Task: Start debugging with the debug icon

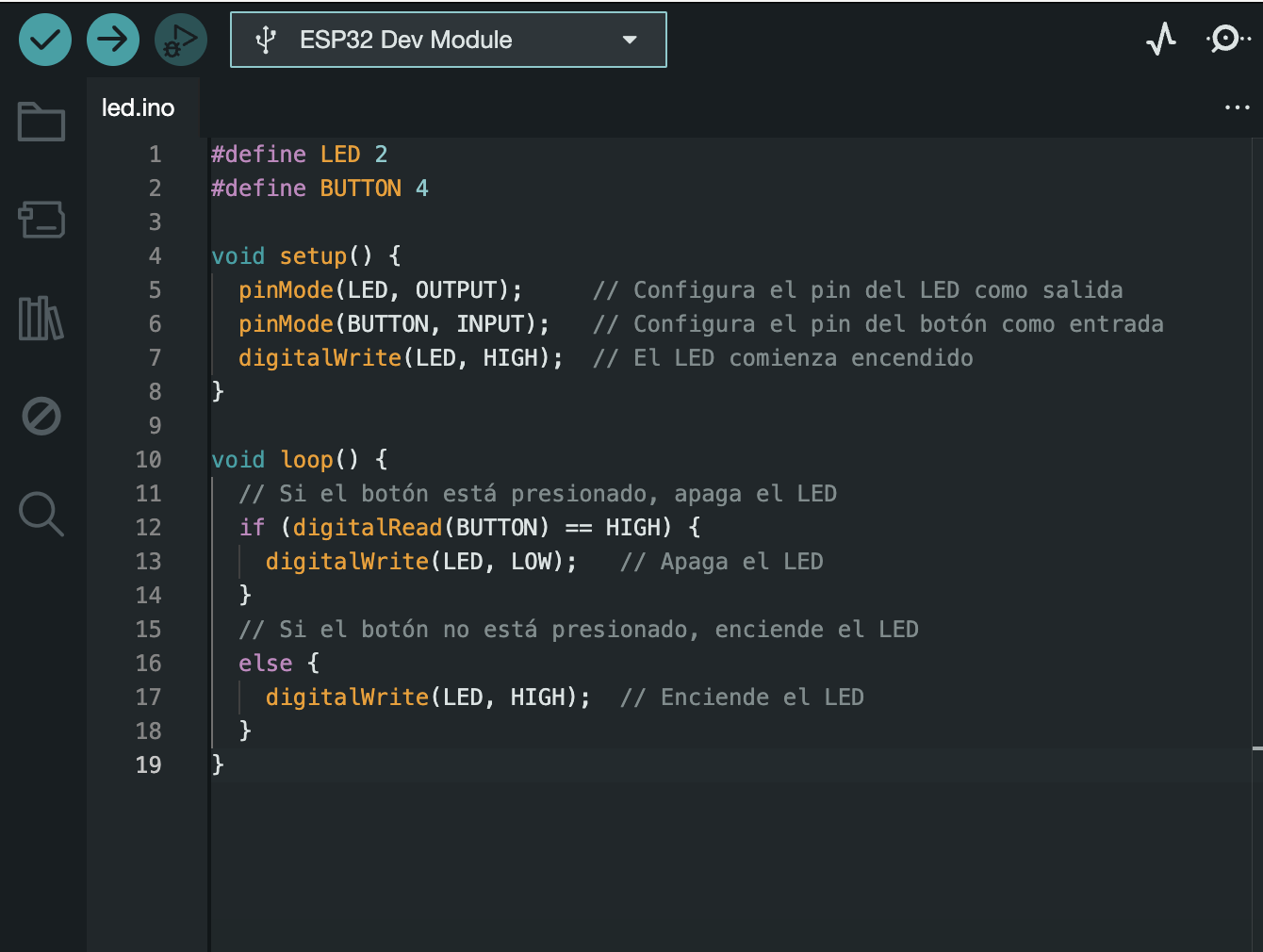Action: coord(180,40)
